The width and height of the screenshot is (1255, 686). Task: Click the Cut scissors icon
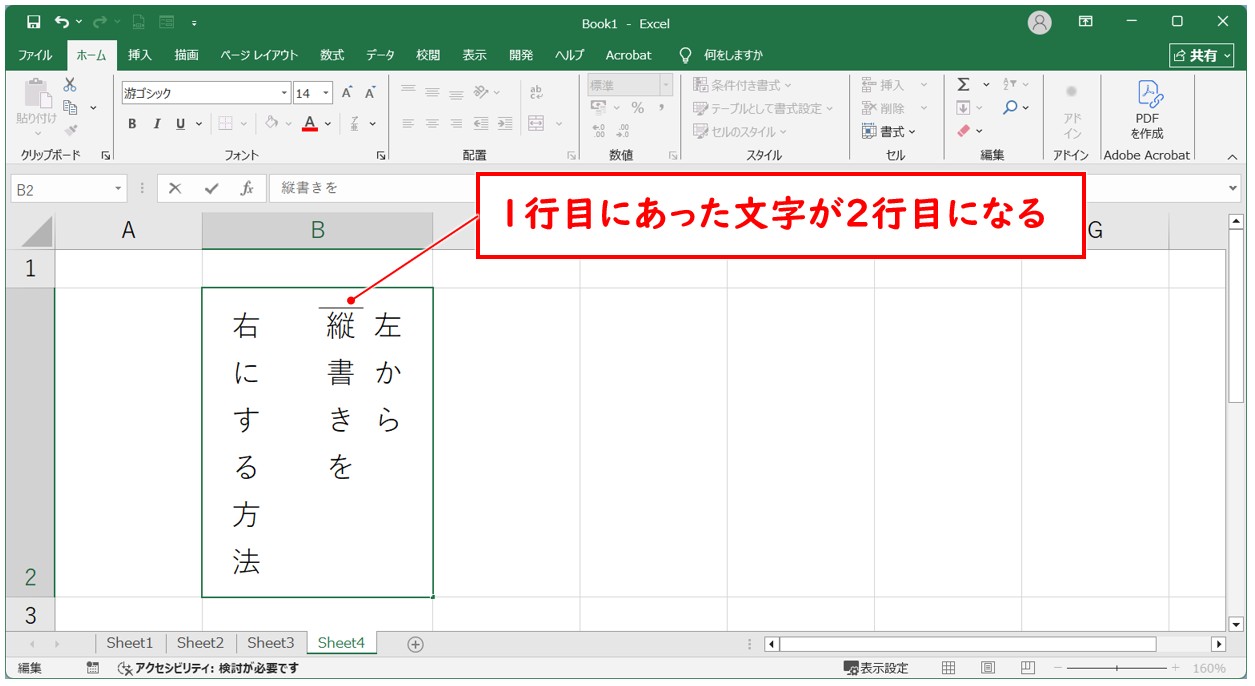(x=70, y=85)
